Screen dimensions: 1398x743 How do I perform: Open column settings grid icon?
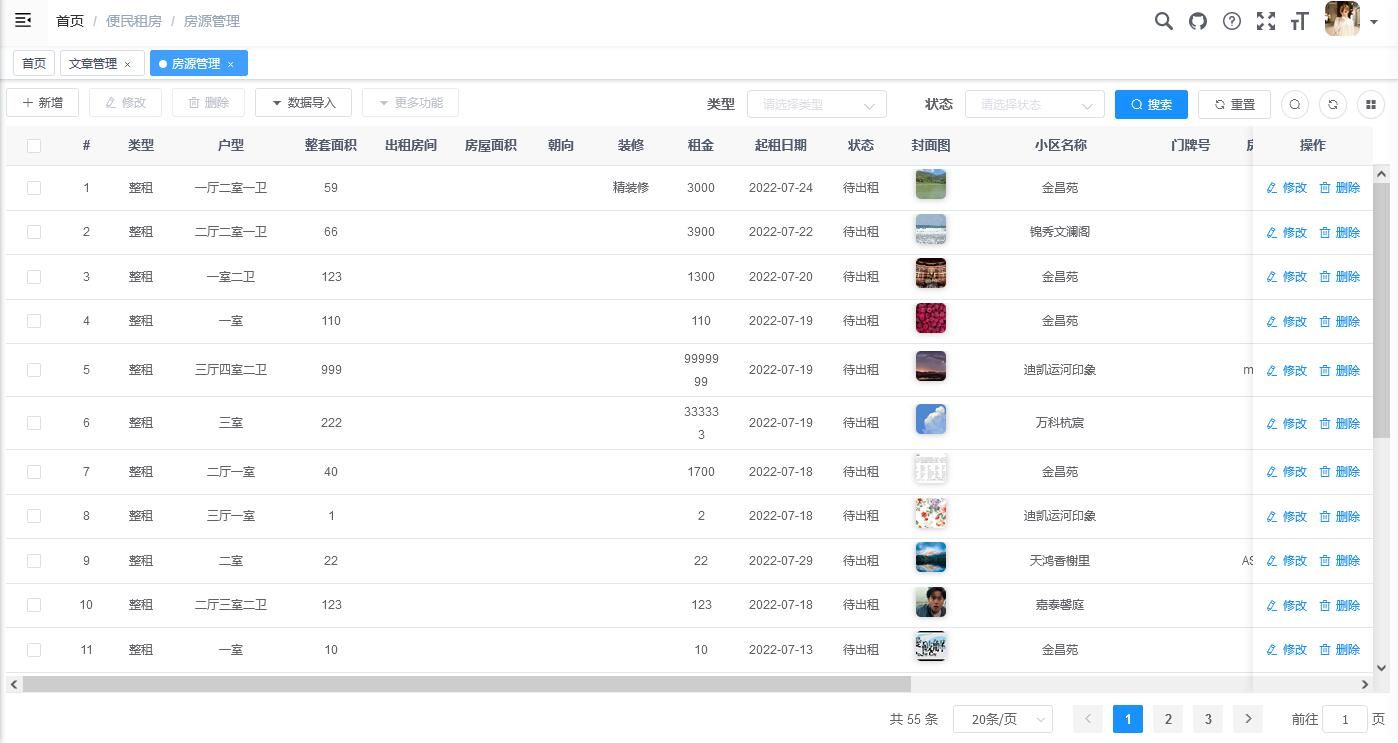1371,104
